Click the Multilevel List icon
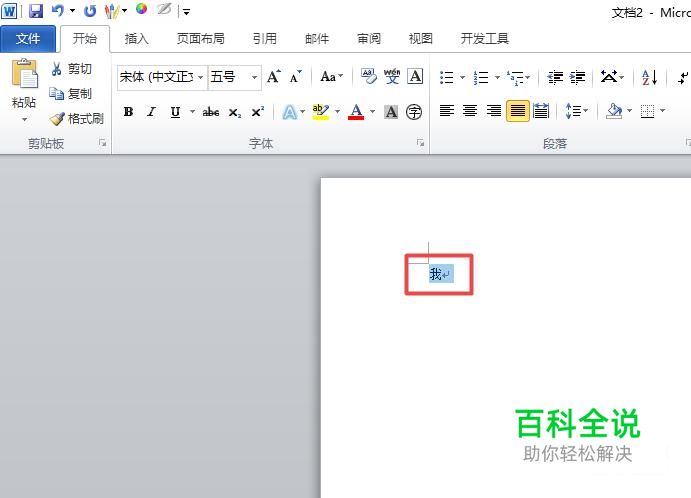Viewport: 691px width, 498px height. point(515,78)
